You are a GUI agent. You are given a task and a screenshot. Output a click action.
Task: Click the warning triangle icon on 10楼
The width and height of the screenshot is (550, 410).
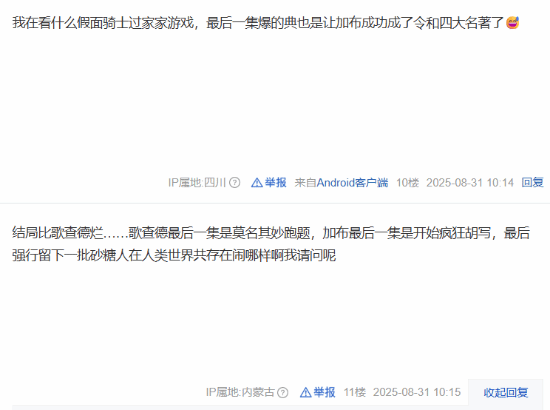257,183
